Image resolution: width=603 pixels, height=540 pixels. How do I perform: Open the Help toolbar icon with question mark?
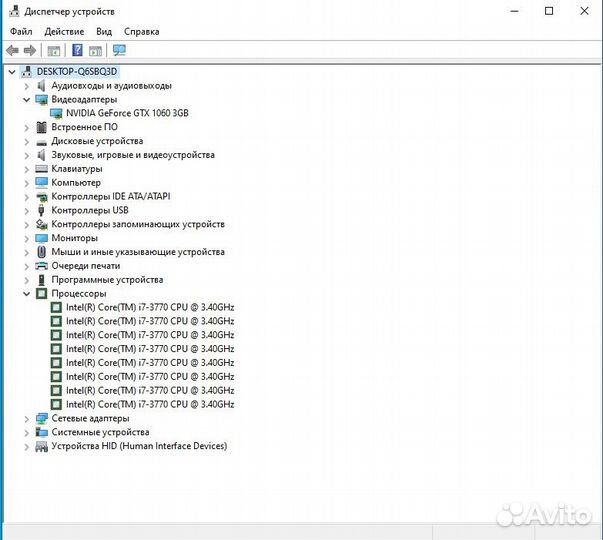[77, 50]
